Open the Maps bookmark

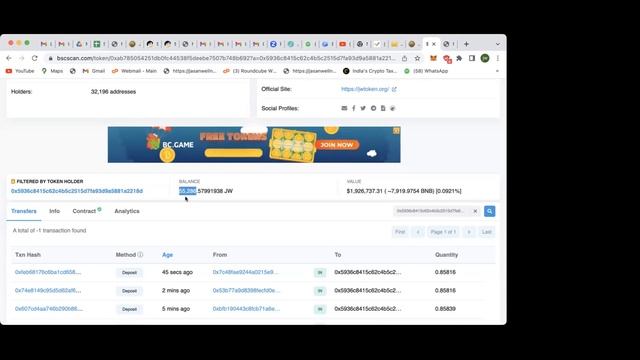pyautogui.click(x=52, y=71)
